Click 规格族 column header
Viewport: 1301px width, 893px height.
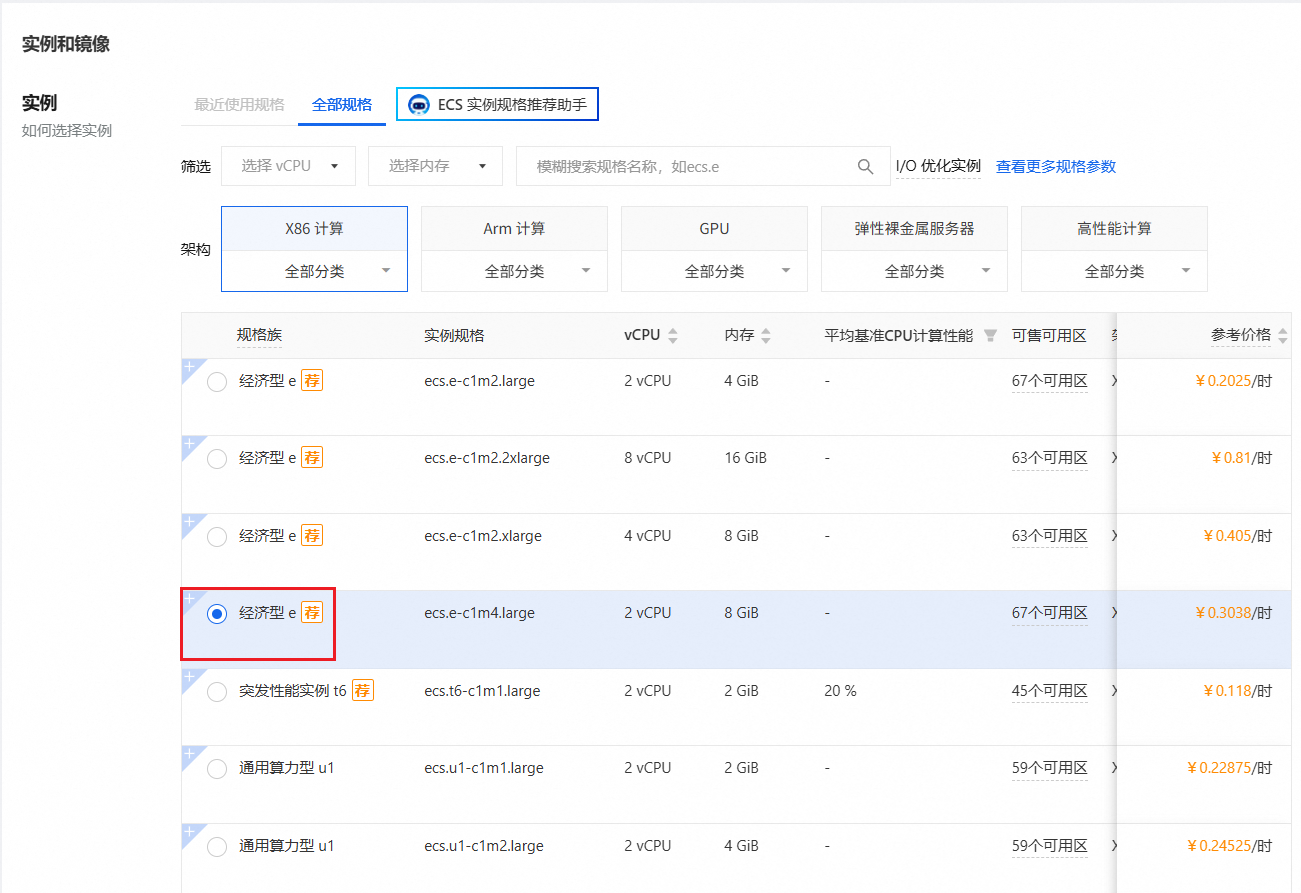[259, 335]
